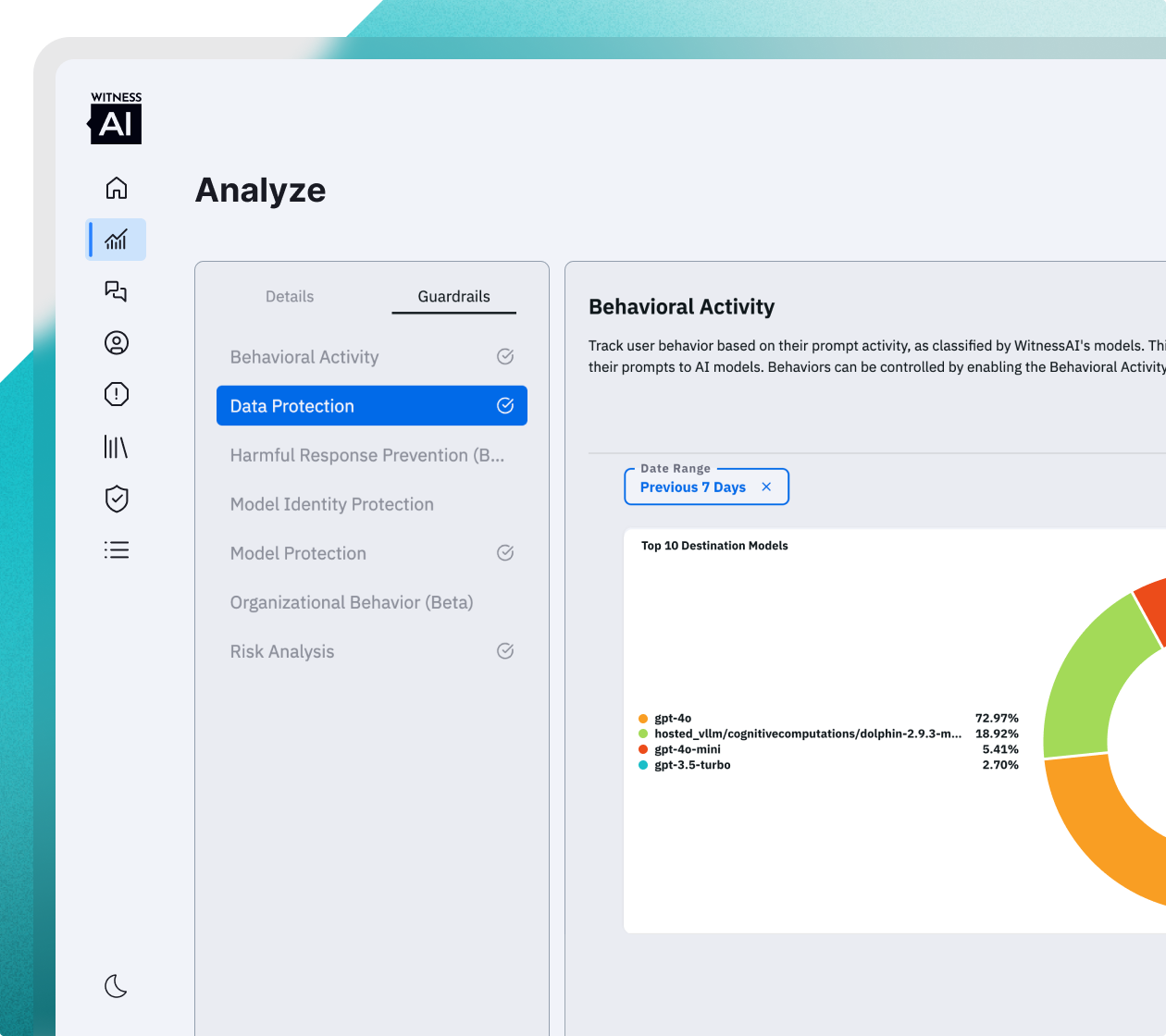This screenshot has width=1166, height=1036.
Task: Select Model Identity Protection guardrail
Action: point(372,504)
